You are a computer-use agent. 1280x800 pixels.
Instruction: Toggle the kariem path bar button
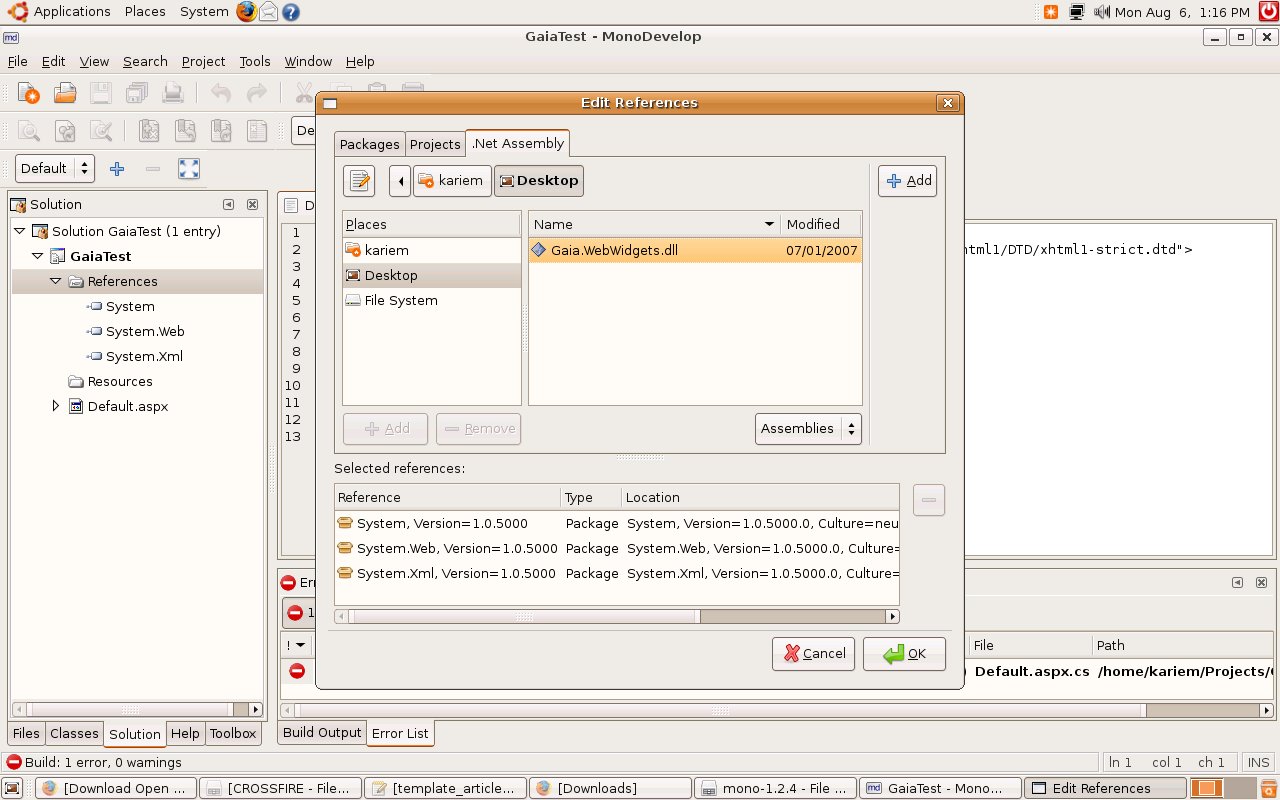point(452,181)
